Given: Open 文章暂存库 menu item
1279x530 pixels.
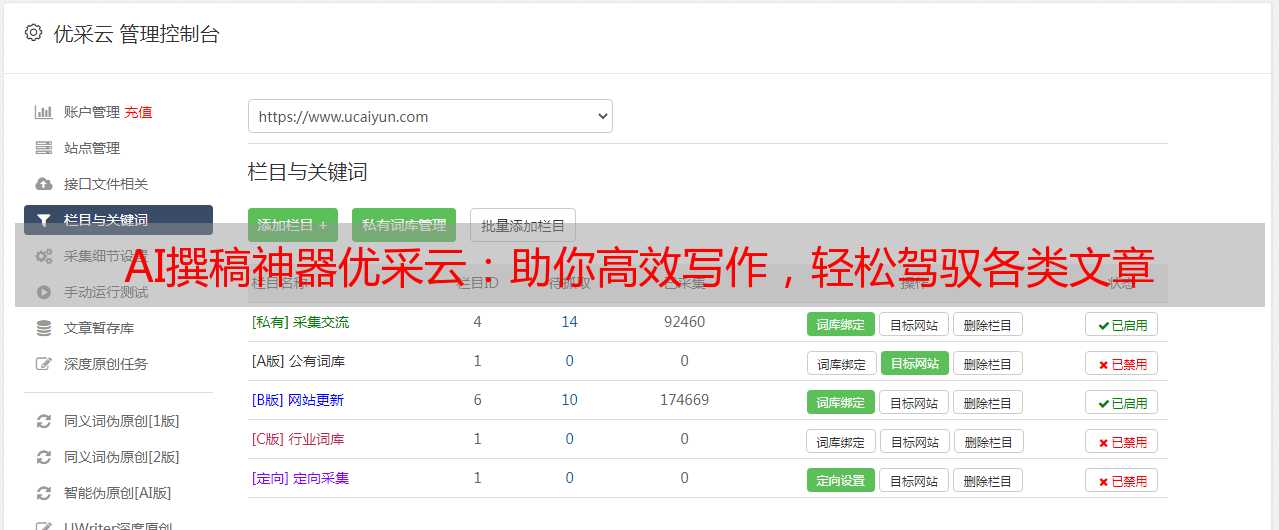Looking at the screenshot, I should pyautogui.click(x=99, y=328).
